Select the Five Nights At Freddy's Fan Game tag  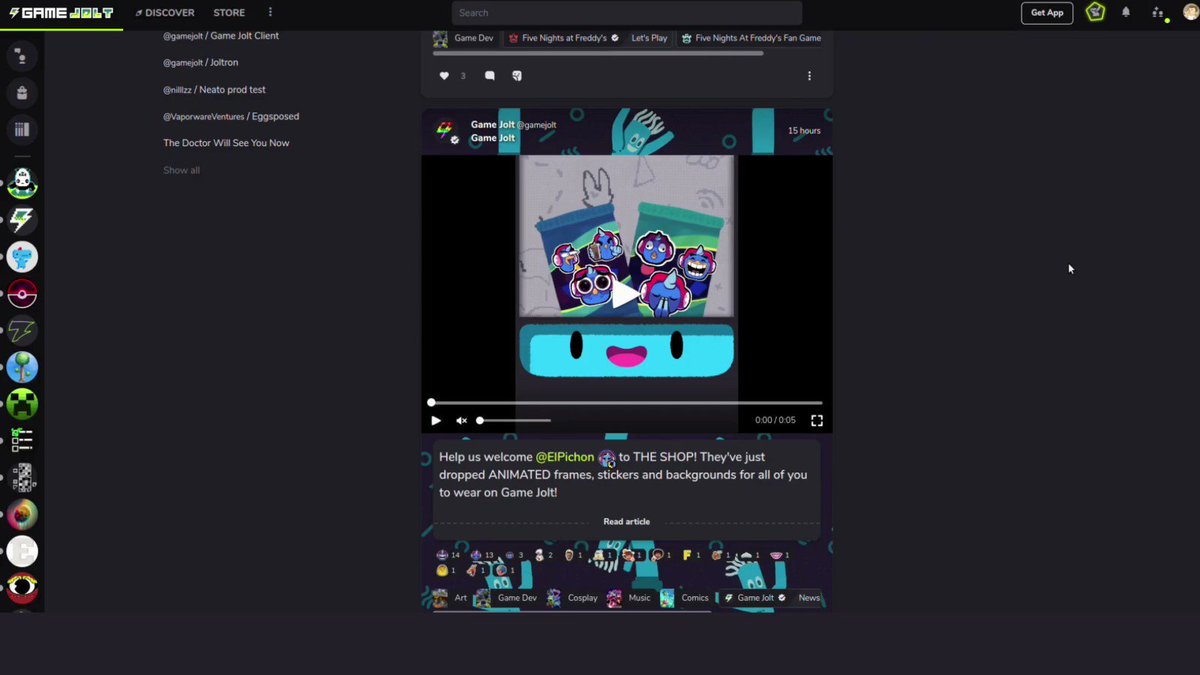coord(752,38)
